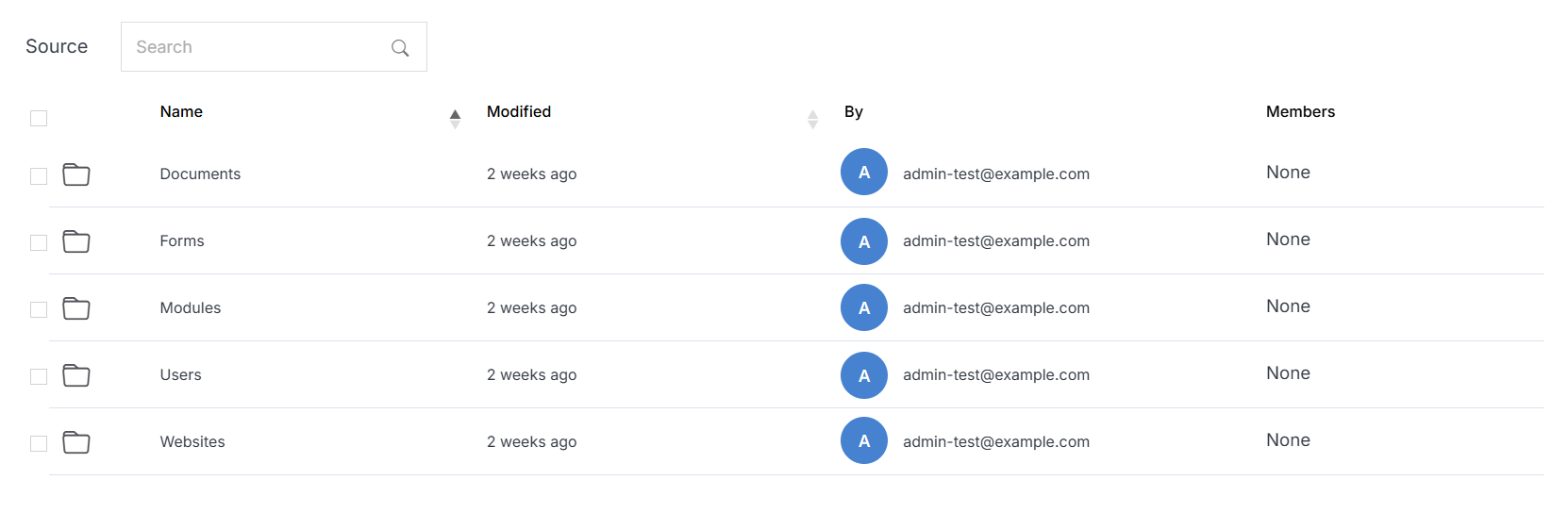This screenshot has width=1568, height=513.
Task: Check the Users row checkbox
Action: coord(39,376)
